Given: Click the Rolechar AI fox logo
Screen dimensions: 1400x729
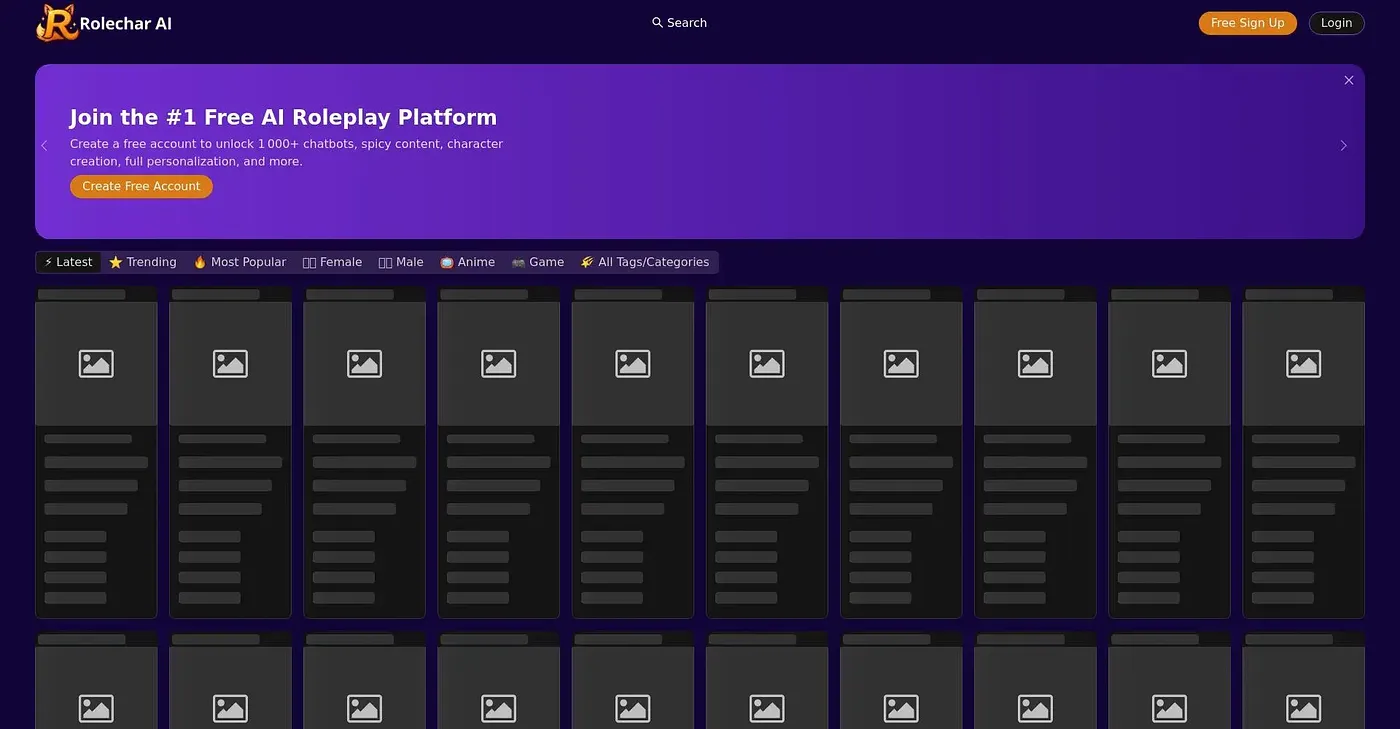Looking at the screenshot, I should pyautogui.click(x=56, y=23).
